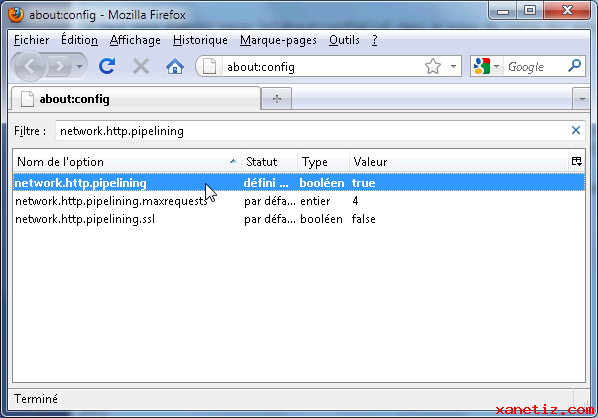Viewport: 598px width, 418px height.
Task: Maximize the Firefox window
Action: pyautogui.click(x=530, y=11)
